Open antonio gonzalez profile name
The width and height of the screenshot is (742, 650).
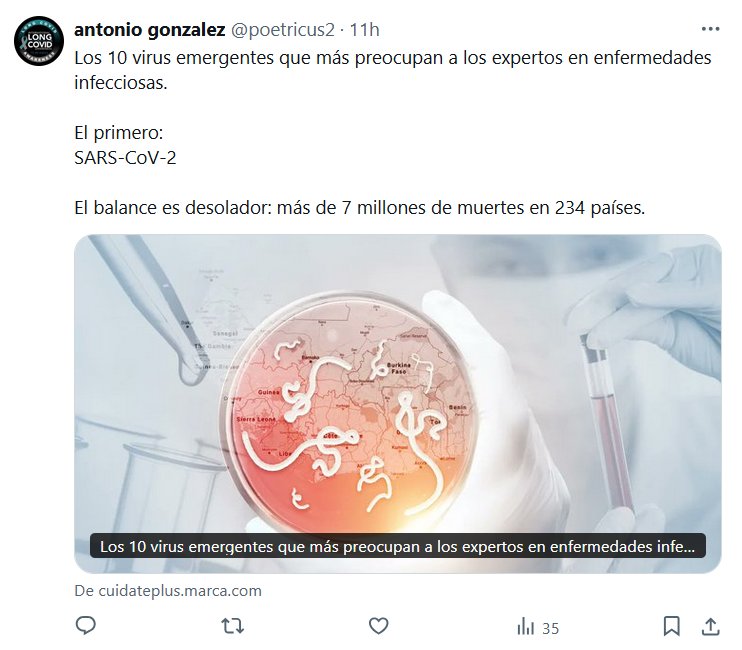click(150, 30)
